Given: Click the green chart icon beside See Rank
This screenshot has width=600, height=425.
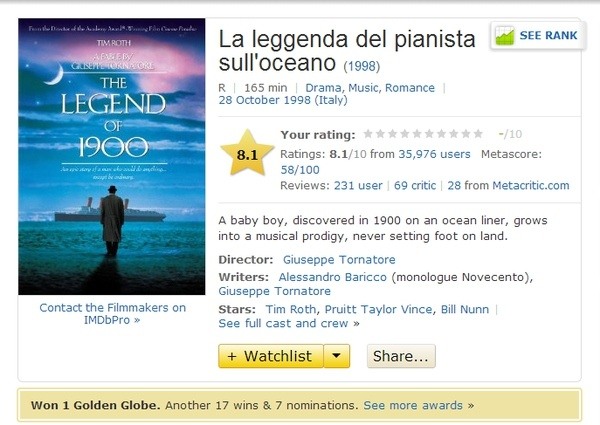Looking at the screenshot, I should (x=505, y=36).
